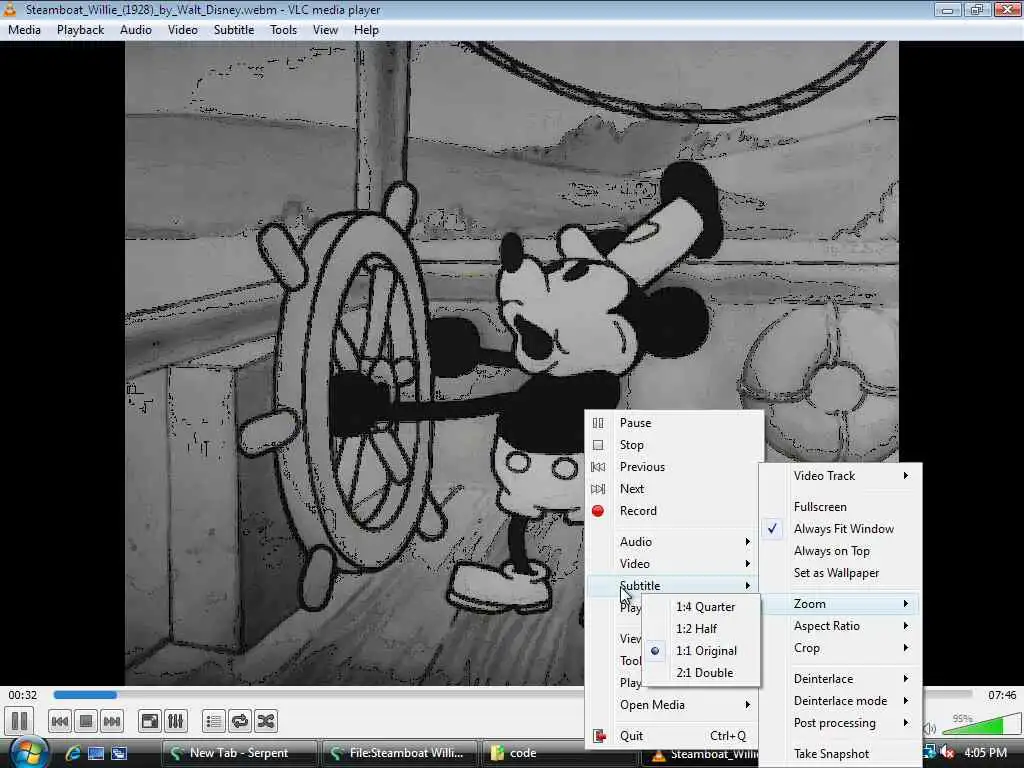Open the View menu in the menu bar
1024x768 pixels.
(325, 30)
